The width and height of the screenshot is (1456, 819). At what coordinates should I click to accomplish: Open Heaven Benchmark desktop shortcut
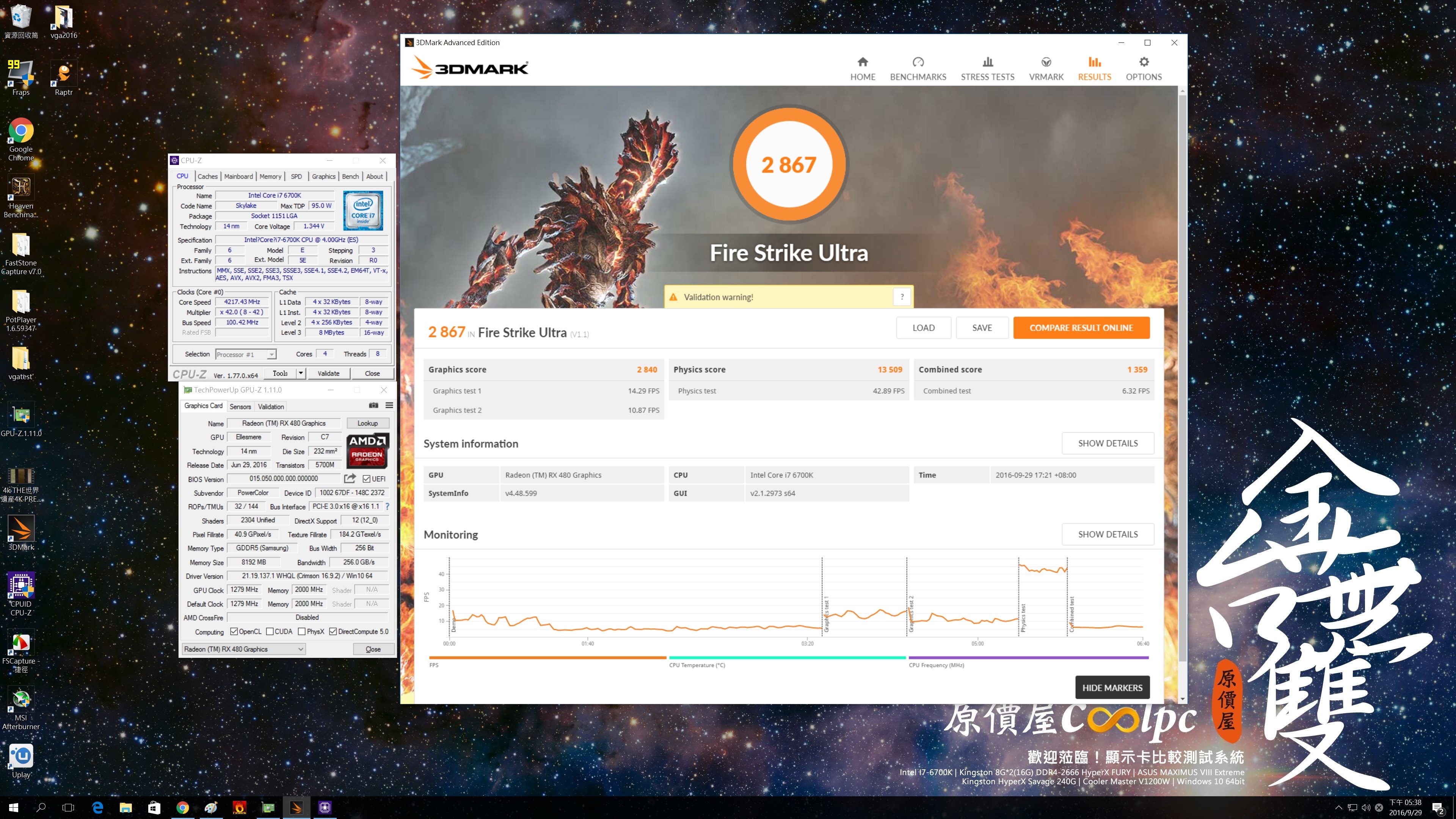point(21,196)
